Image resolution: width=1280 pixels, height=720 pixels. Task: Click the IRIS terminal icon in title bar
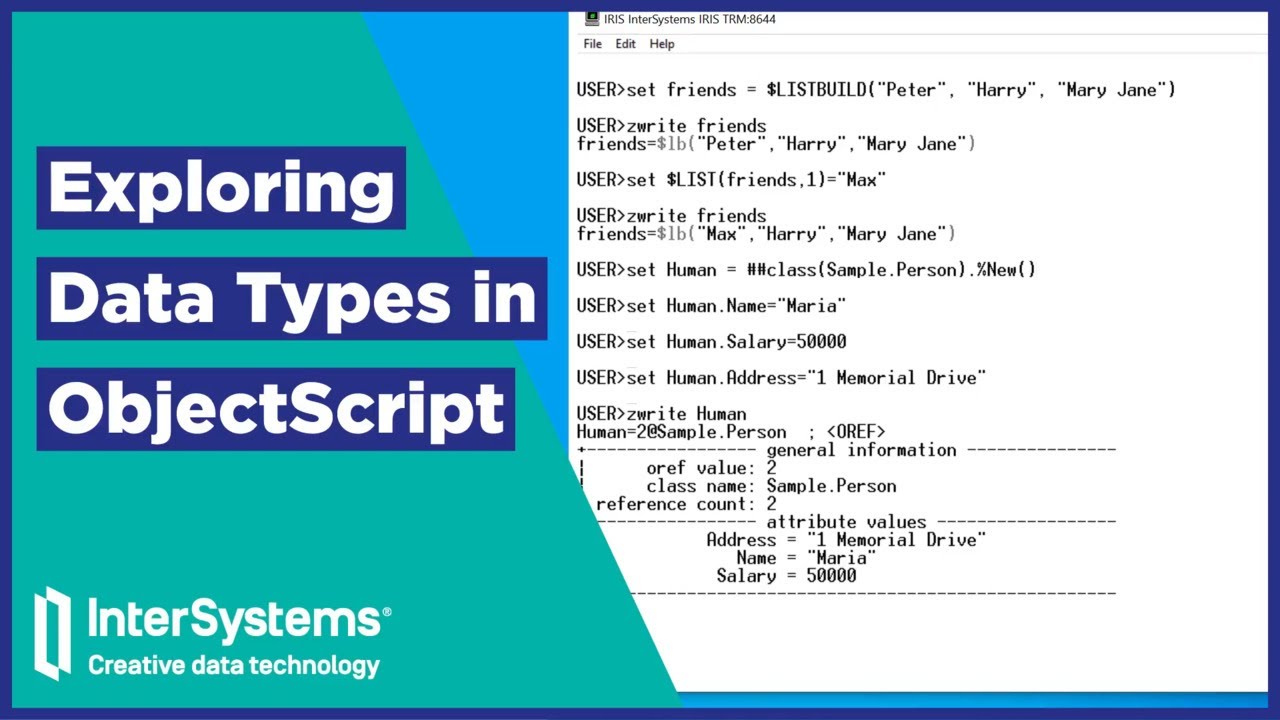(592, 19)
